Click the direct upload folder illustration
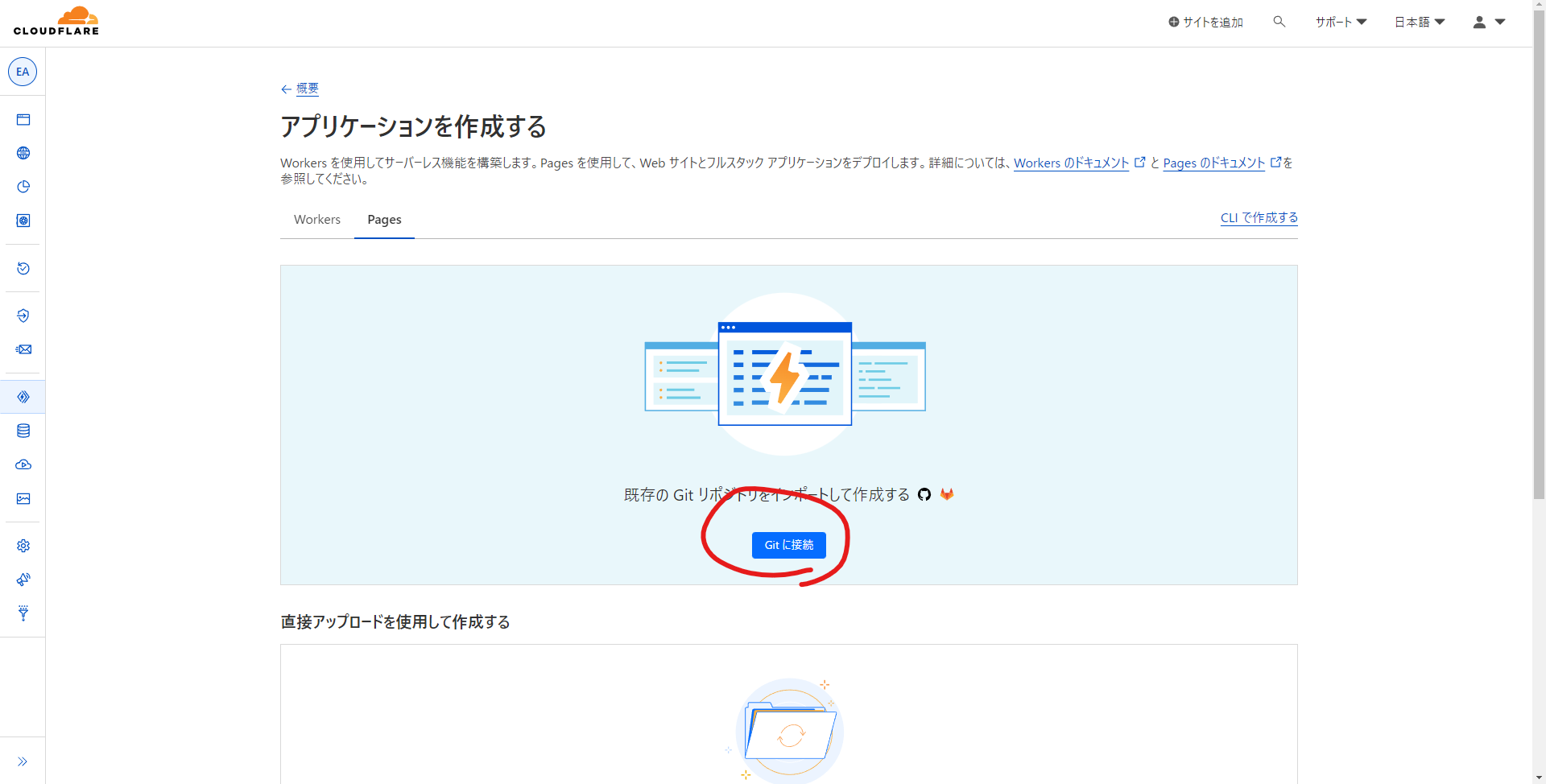This screenshot has height=784, width=1546. 789,729
